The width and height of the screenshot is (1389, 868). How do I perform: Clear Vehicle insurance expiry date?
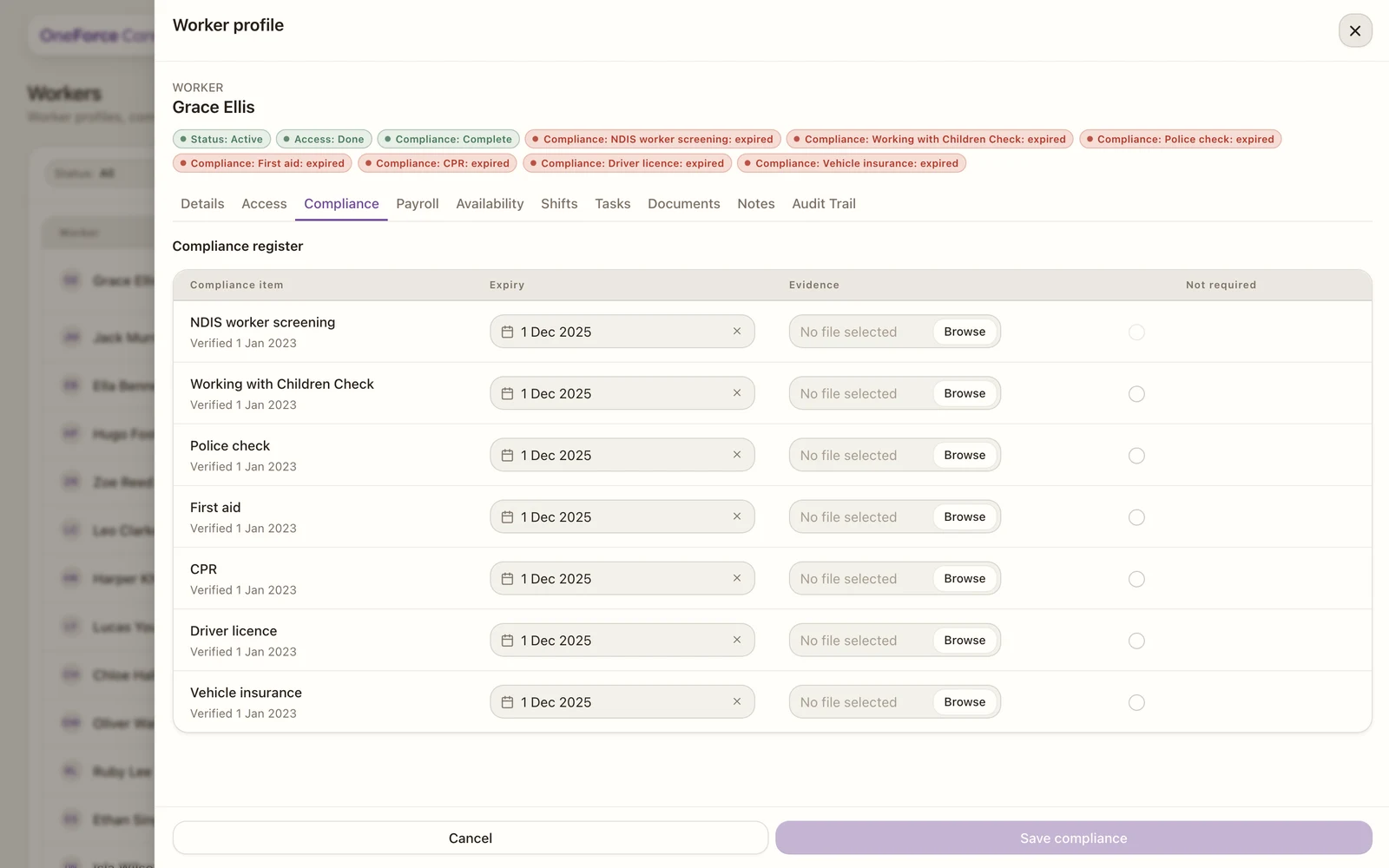tap(736, 700)
